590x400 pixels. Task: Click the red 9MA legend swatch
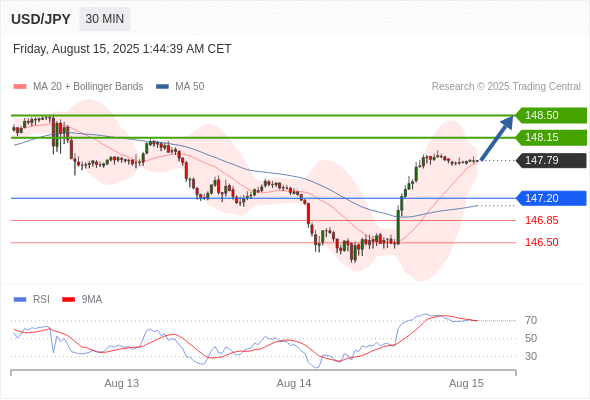pos(68,300)
